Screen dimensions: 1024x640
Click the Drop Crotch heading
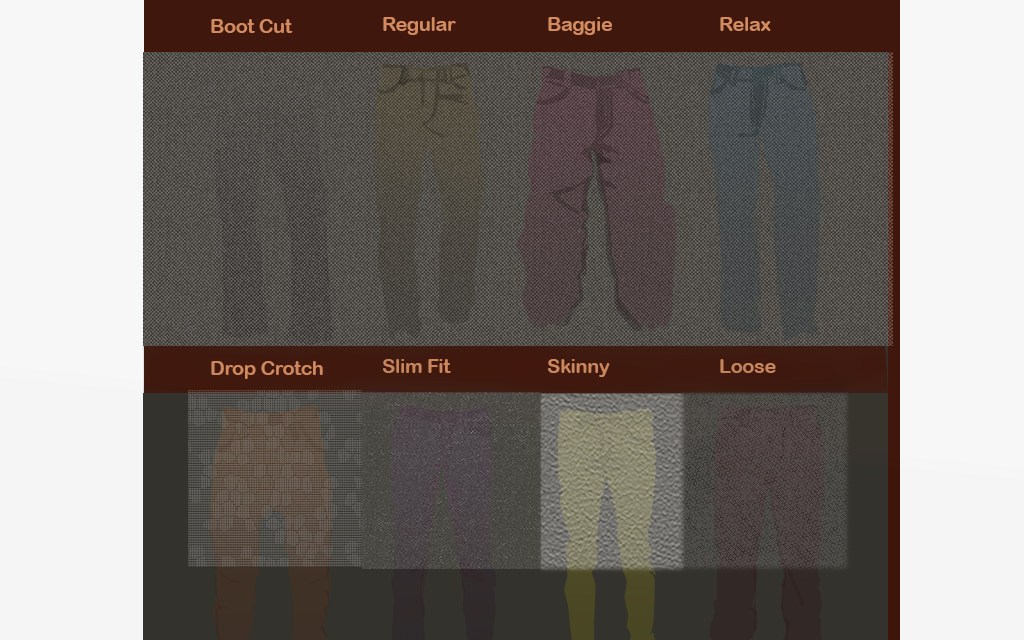click(x=266, y=369)
